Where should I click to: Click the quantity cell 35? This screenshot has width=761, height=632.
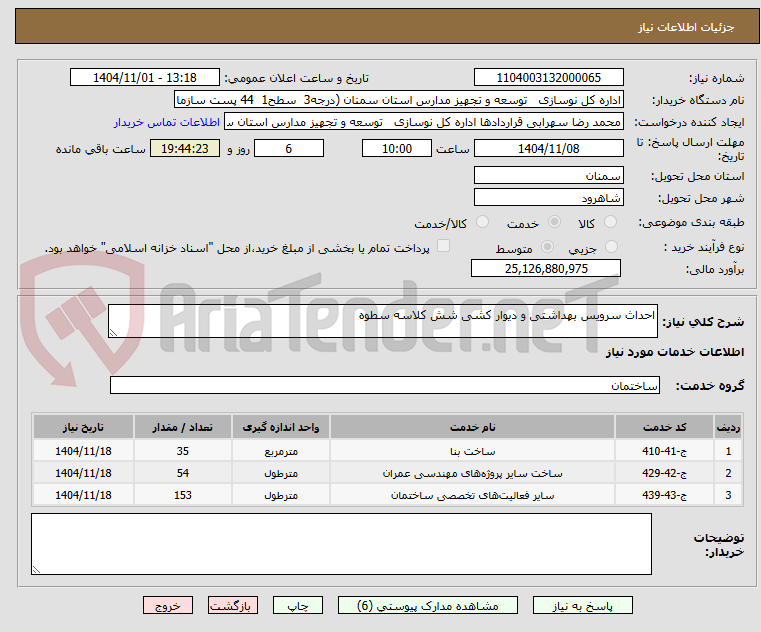click(182, 451)
